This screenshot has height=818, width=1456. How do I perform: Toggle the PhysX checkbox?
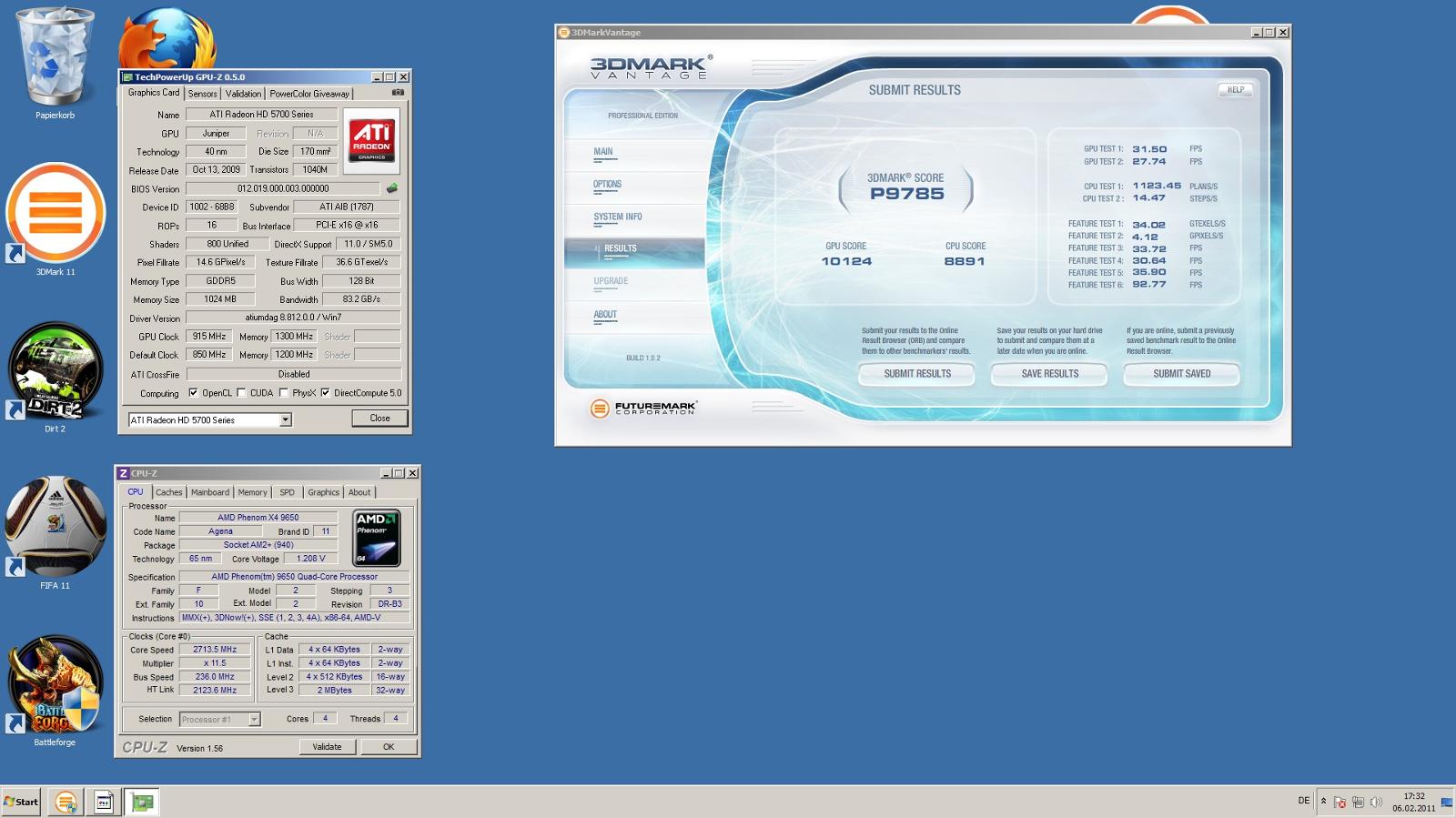click(x=284, y=393)
